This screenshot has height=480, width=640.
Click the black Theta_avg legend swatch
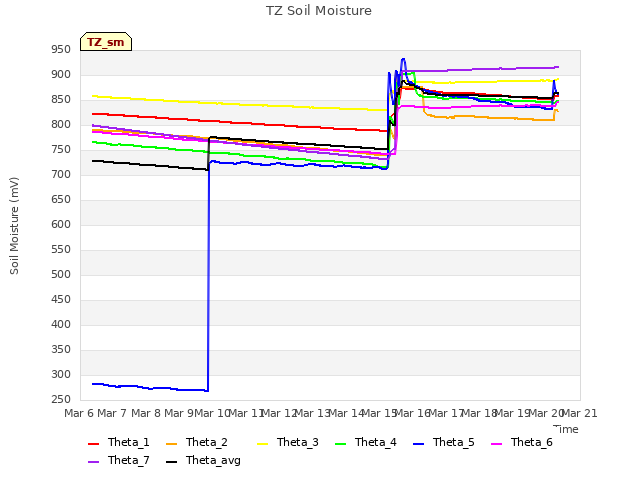click(171, 462)
